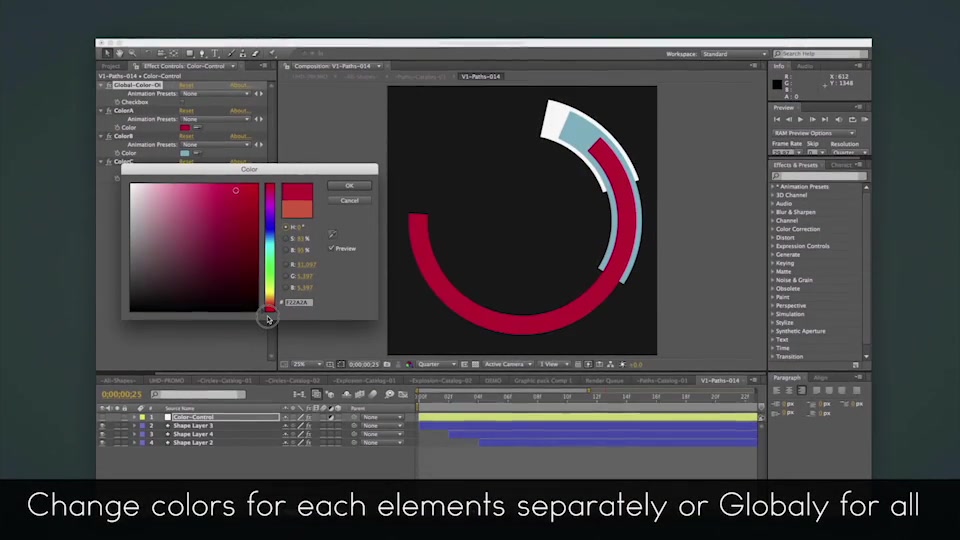
Task: Select the Type text tool
Action: [x=215, y=54]
